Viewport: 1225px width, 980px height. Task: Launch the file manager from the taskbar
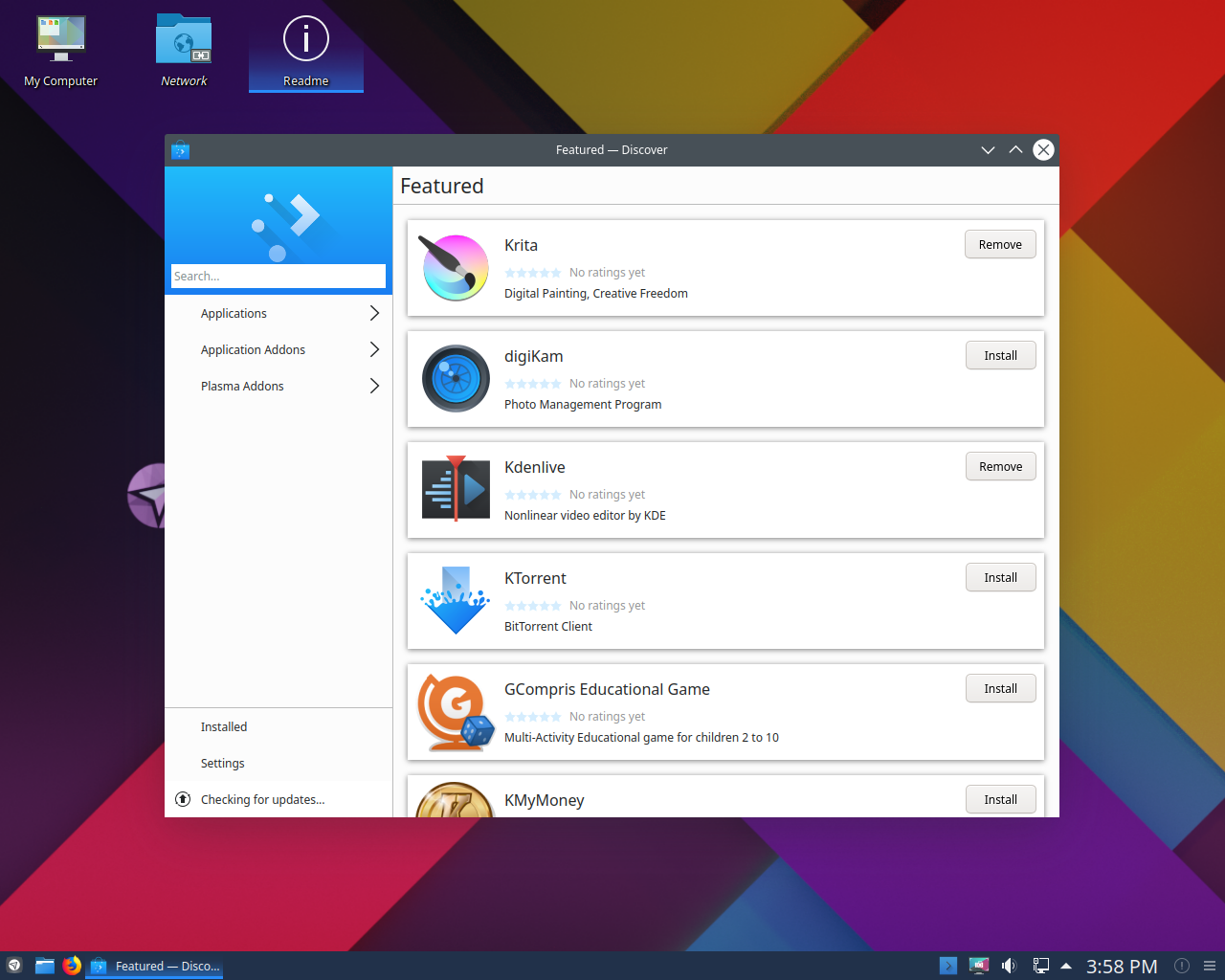(45, 966)
